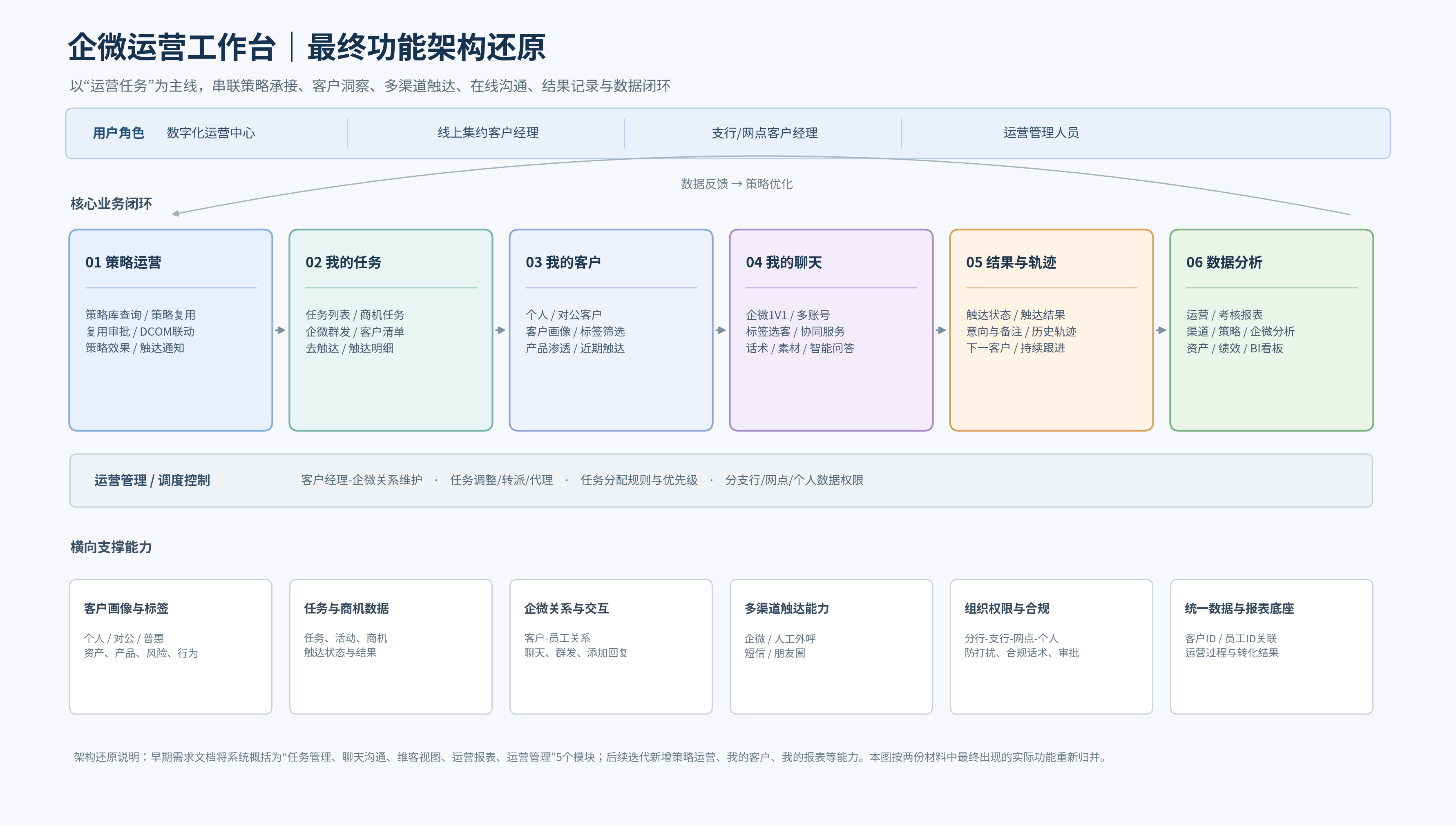Select the 01 策略运营 card title

(x=123, y=262)
